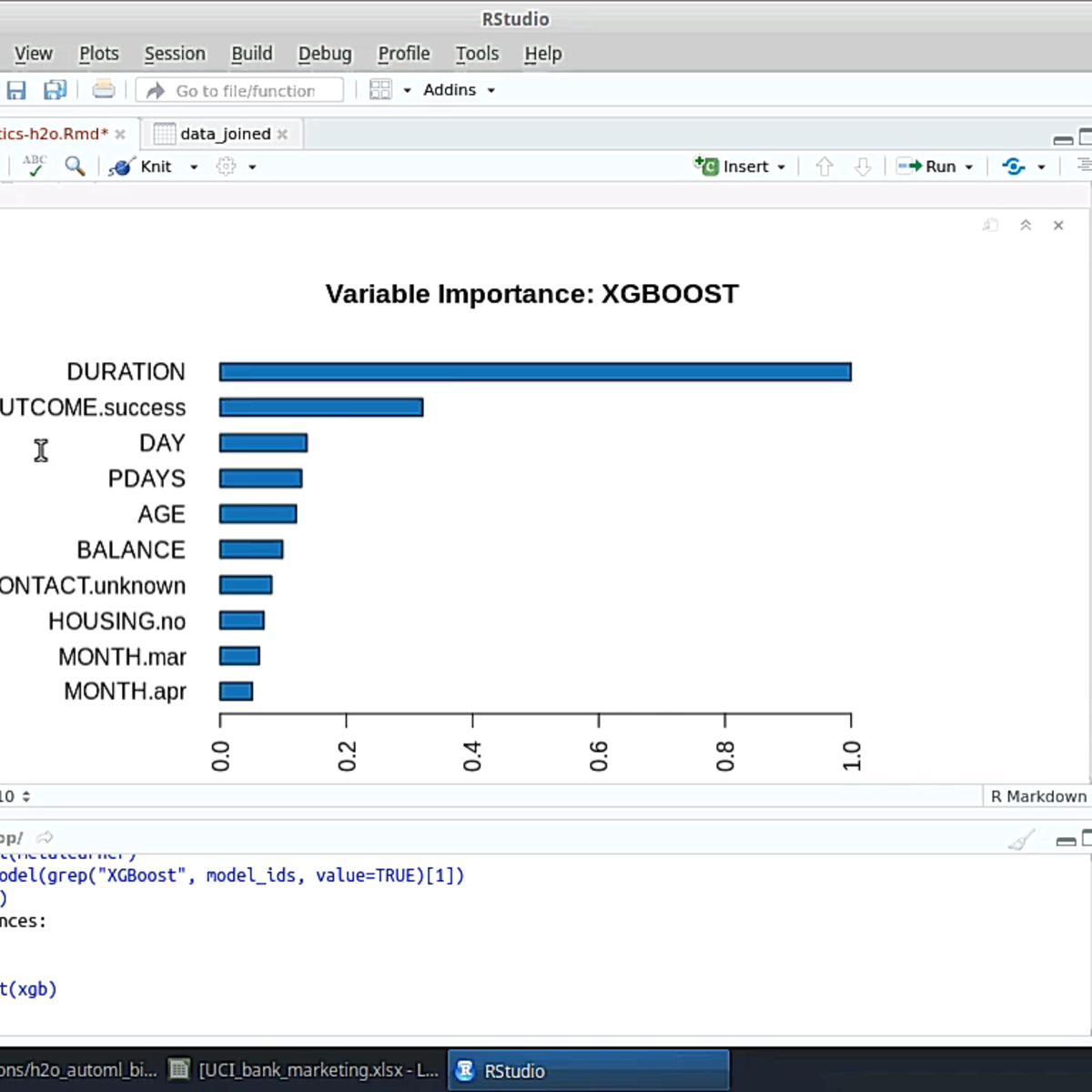Click the up-arrow chunk navigation icon
The image size is (1092, 1092).
824,166
